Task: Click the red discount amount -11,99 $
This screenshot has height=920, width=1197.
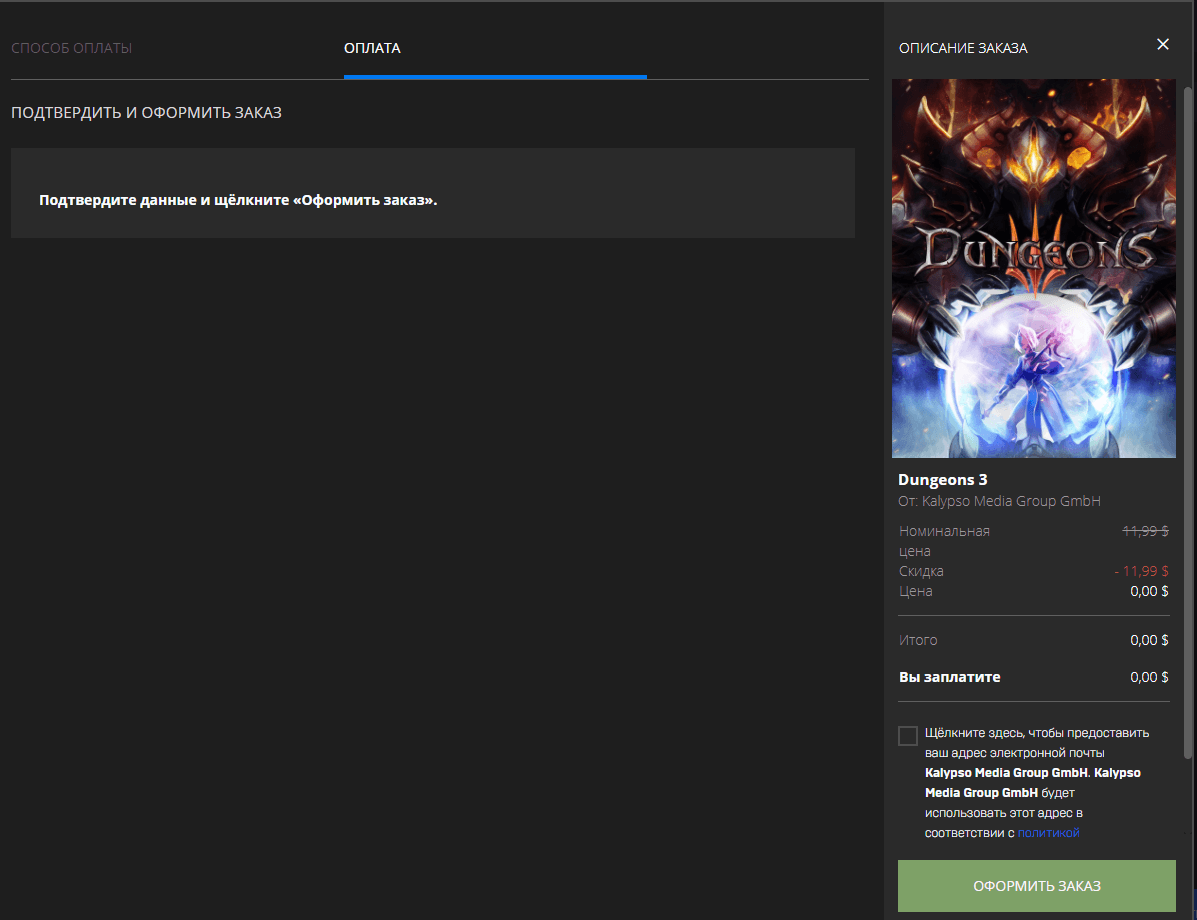Action: pyautogui.click(x=1140, y=570)
